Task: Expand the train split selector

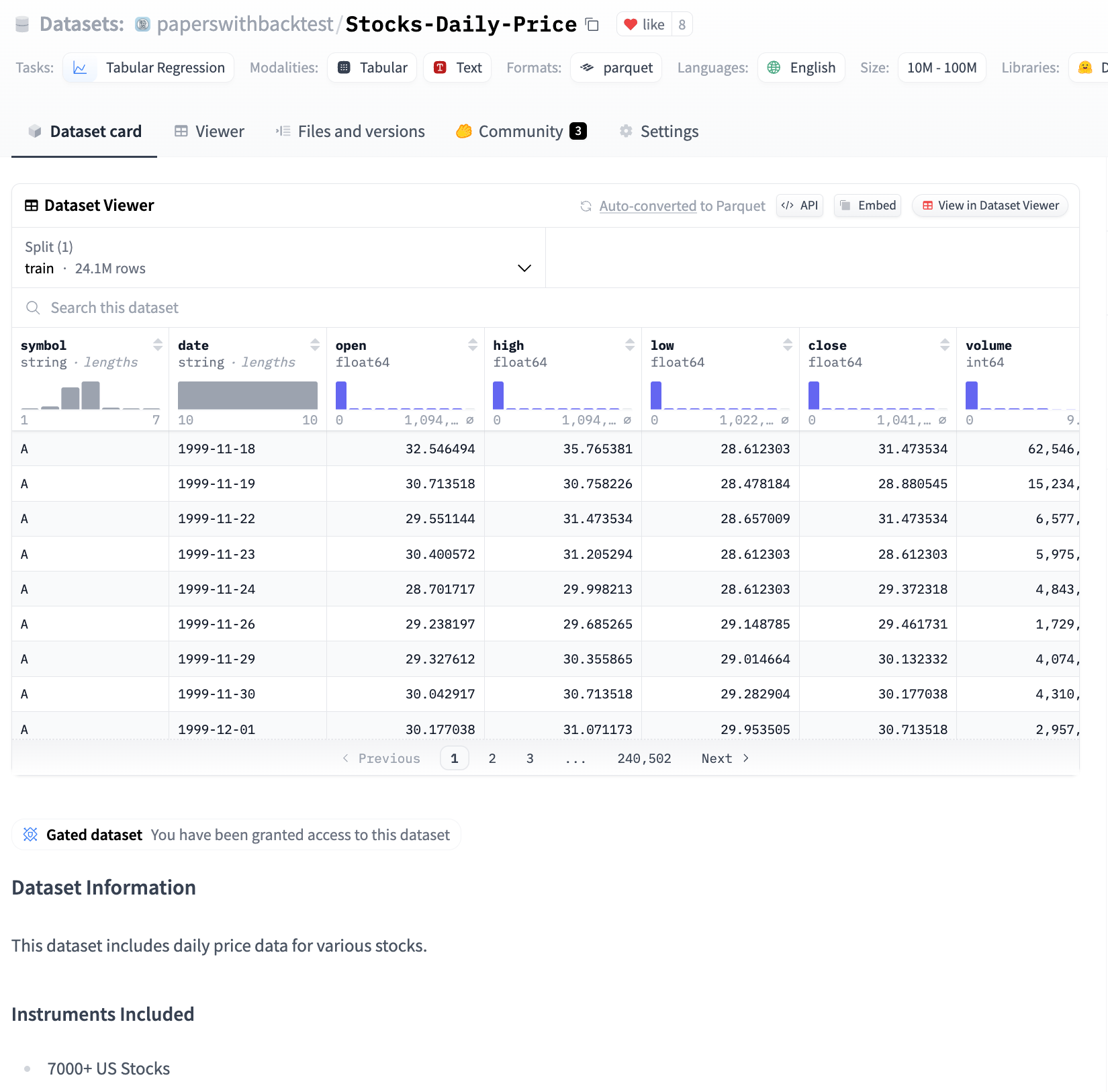Action: click(524, 268)
